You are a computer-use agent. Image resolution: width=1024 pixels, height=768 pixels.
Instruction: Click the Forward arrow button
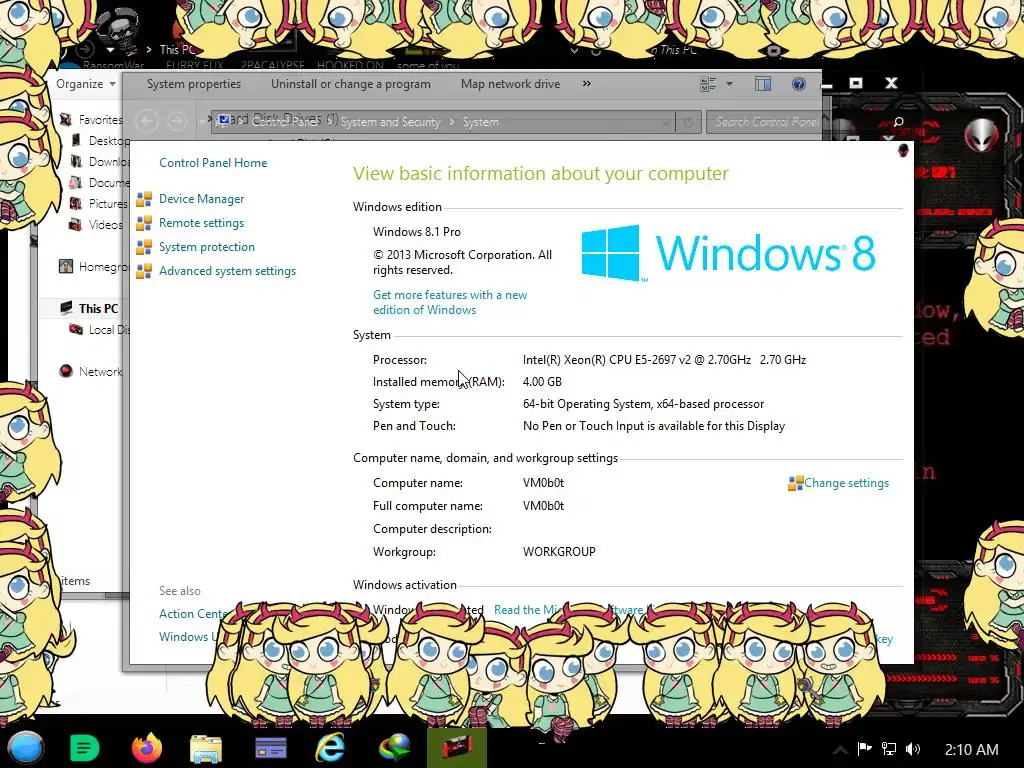tap(176, 121)
